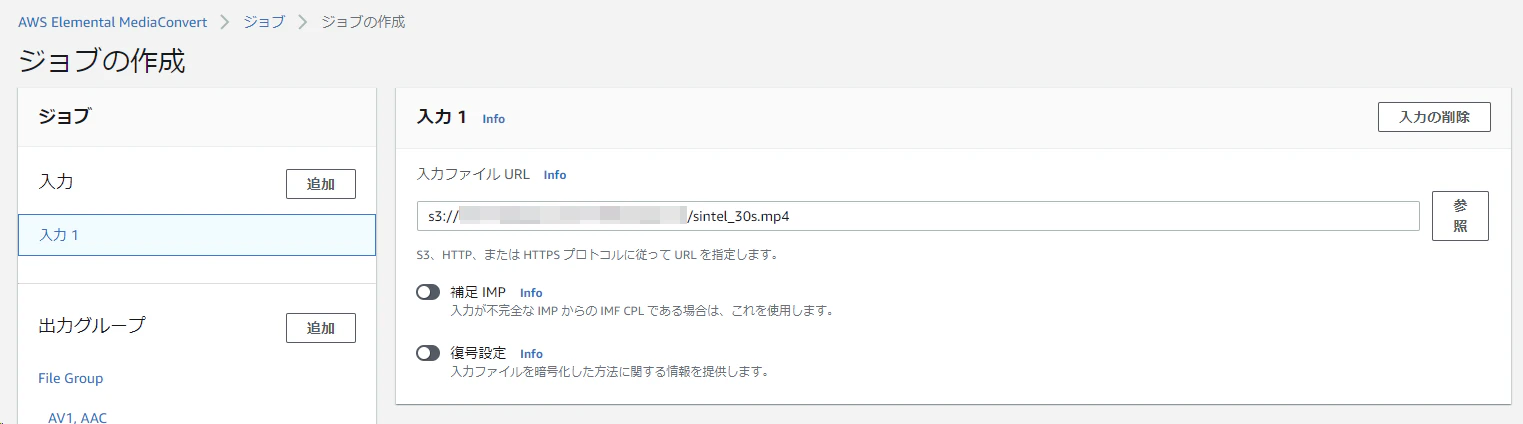
Task: Open Info link next to 補足 IMP
Action: [531, 293]
